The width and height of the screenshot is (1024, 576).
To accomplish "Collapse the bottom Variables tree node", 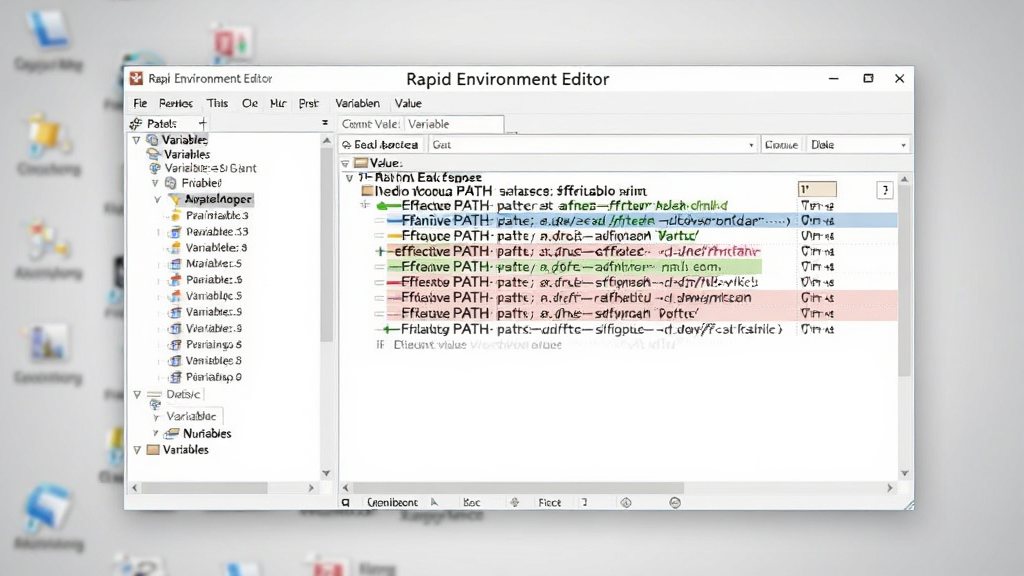I will pos(137,450).
